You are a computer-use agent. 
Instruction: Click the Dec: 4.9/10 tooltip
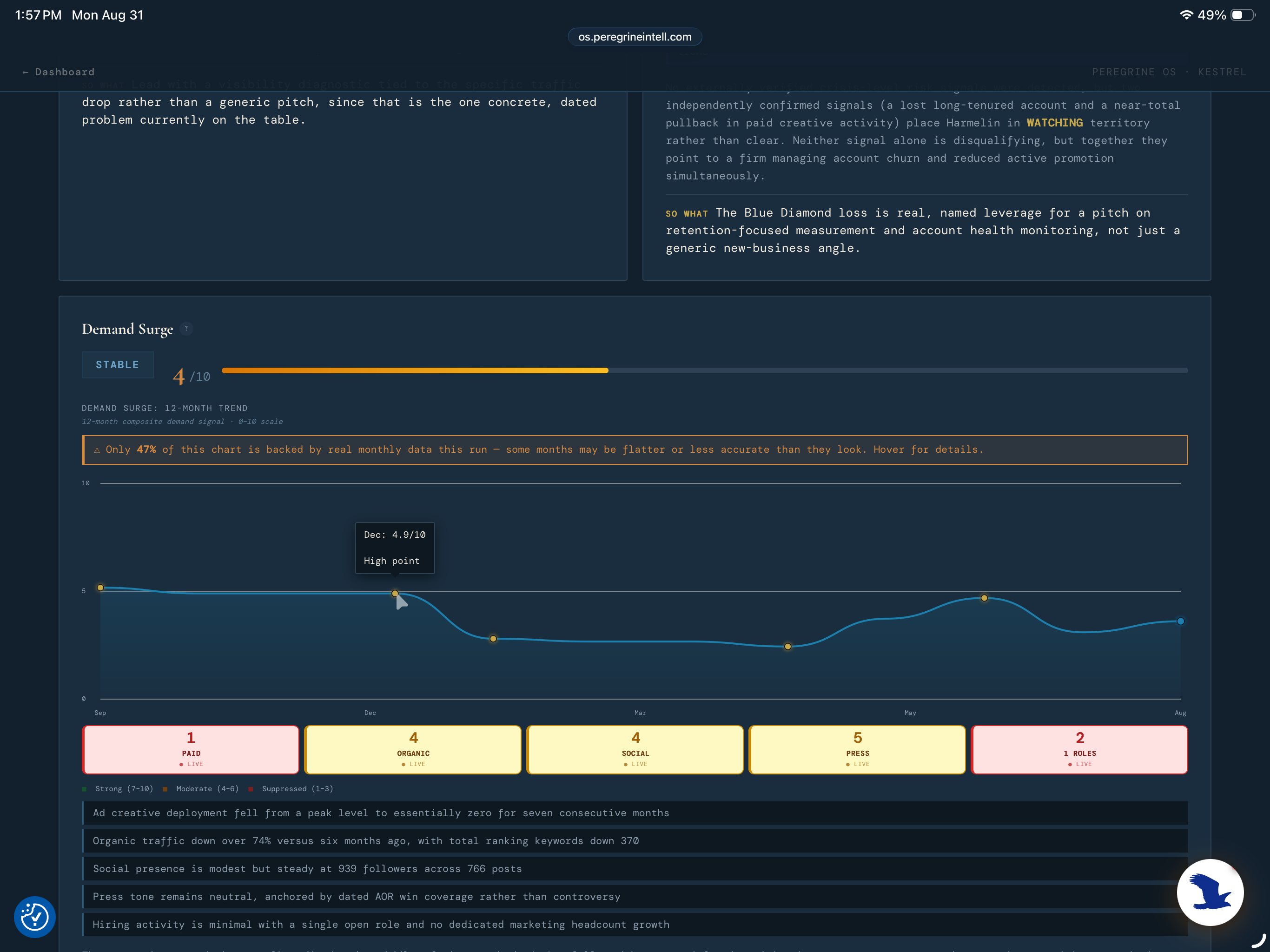pos(395,548)
